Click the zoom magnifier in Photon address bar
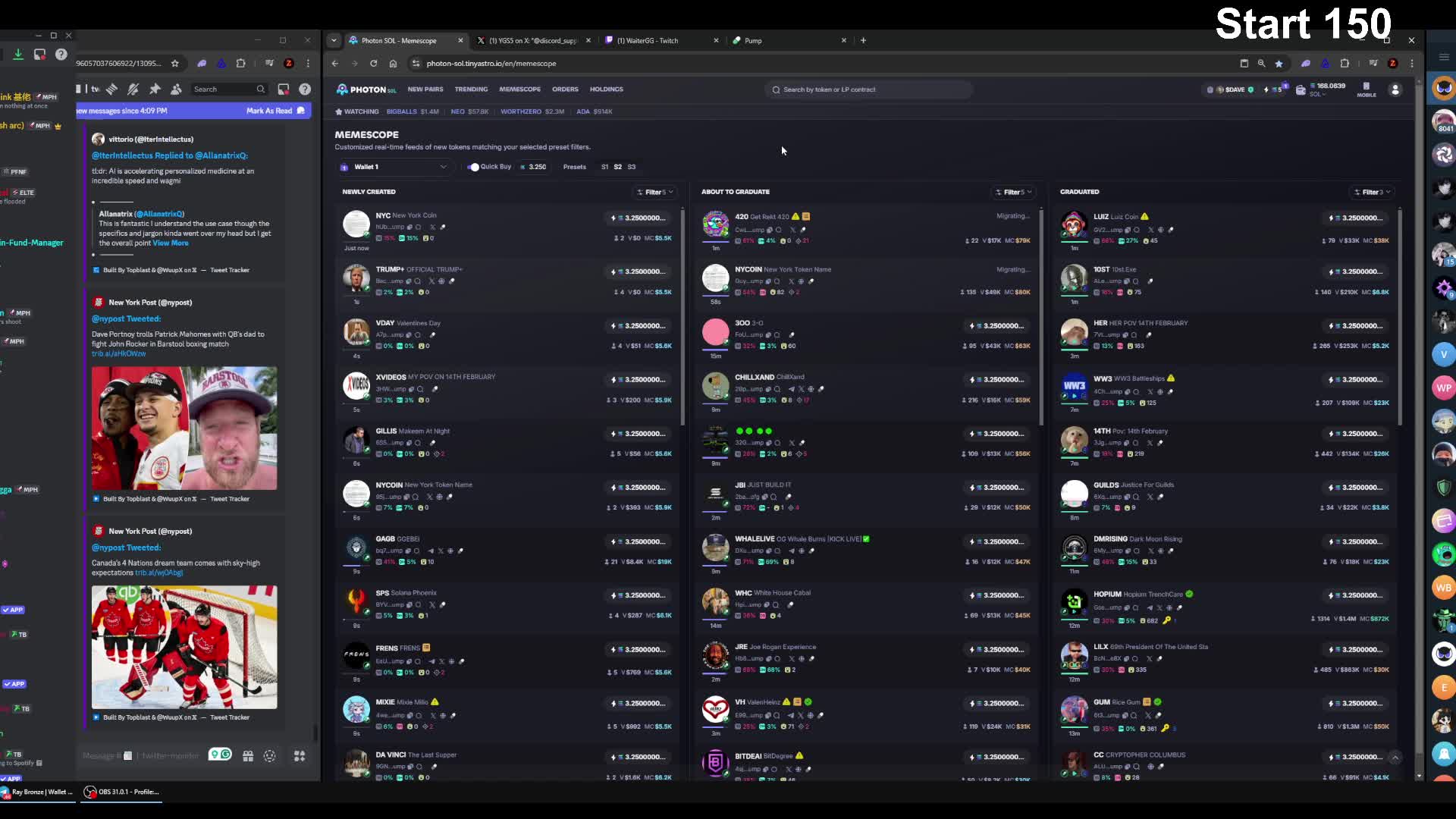 click(x=1261, y=64)
